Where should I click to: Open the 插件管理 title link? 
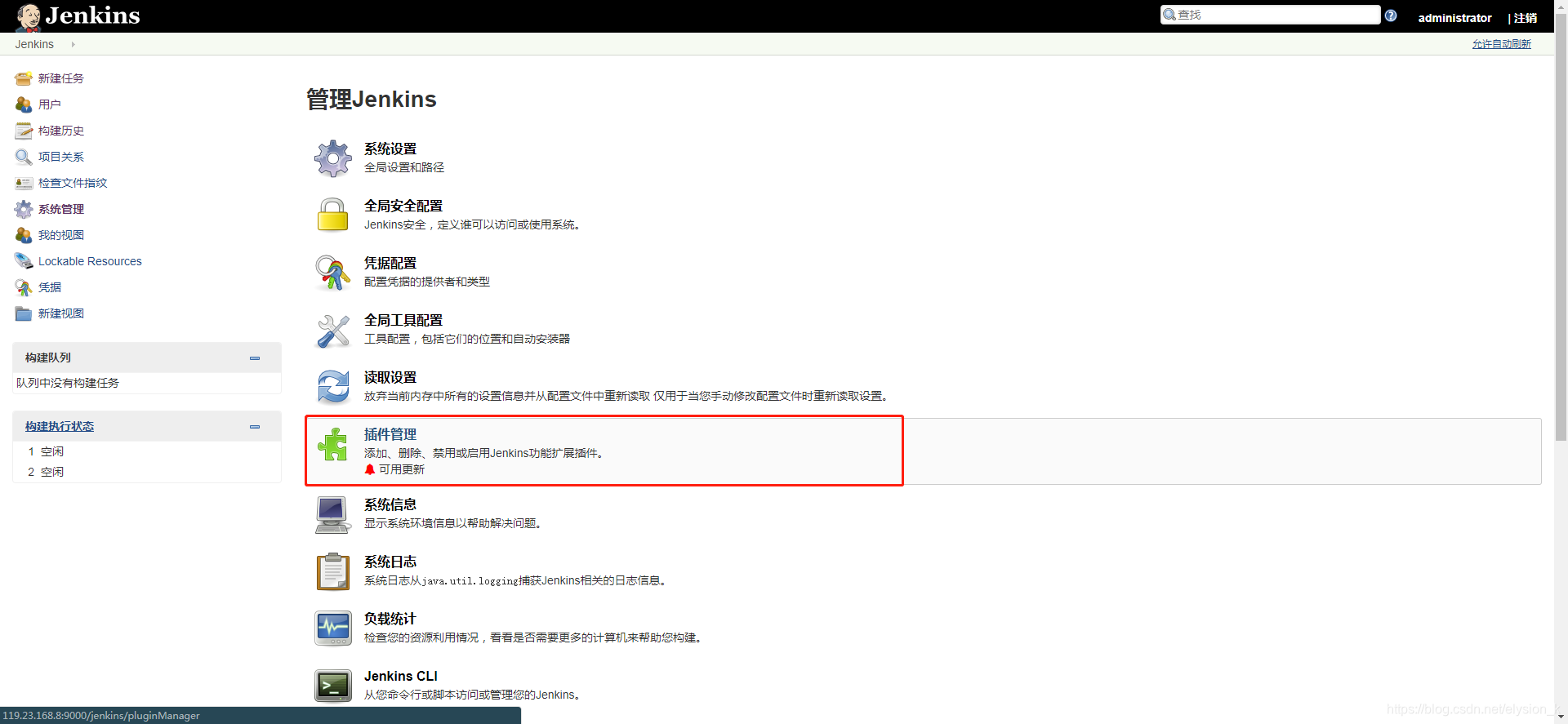pos(390,434)
